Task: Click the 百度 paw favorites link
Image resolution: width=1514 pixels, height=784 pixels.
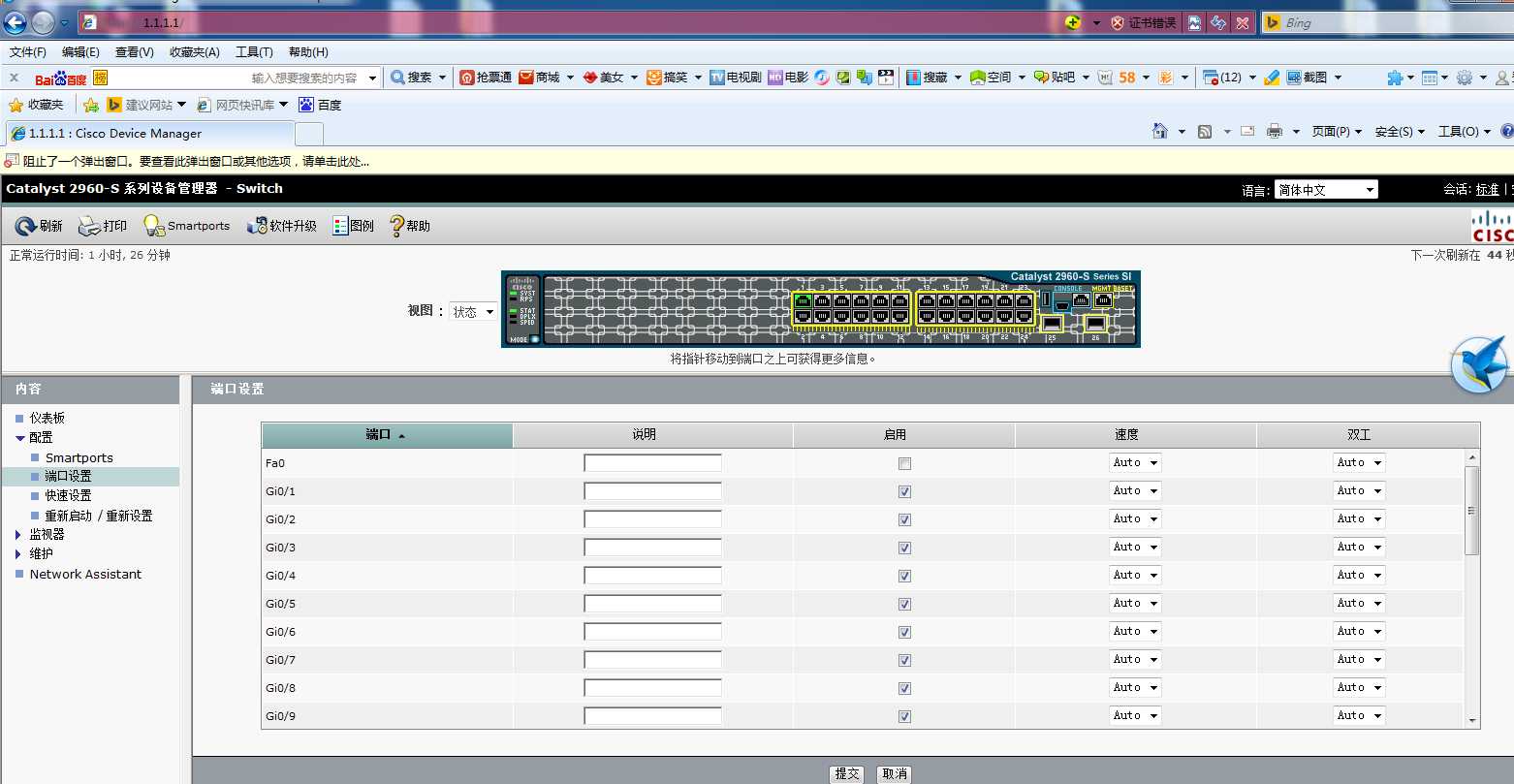Action: (x=320, y=105)
